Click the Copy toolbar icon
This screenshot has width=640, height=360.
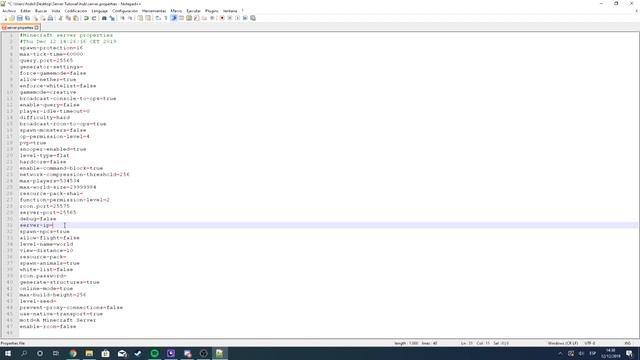click(68, 18)
